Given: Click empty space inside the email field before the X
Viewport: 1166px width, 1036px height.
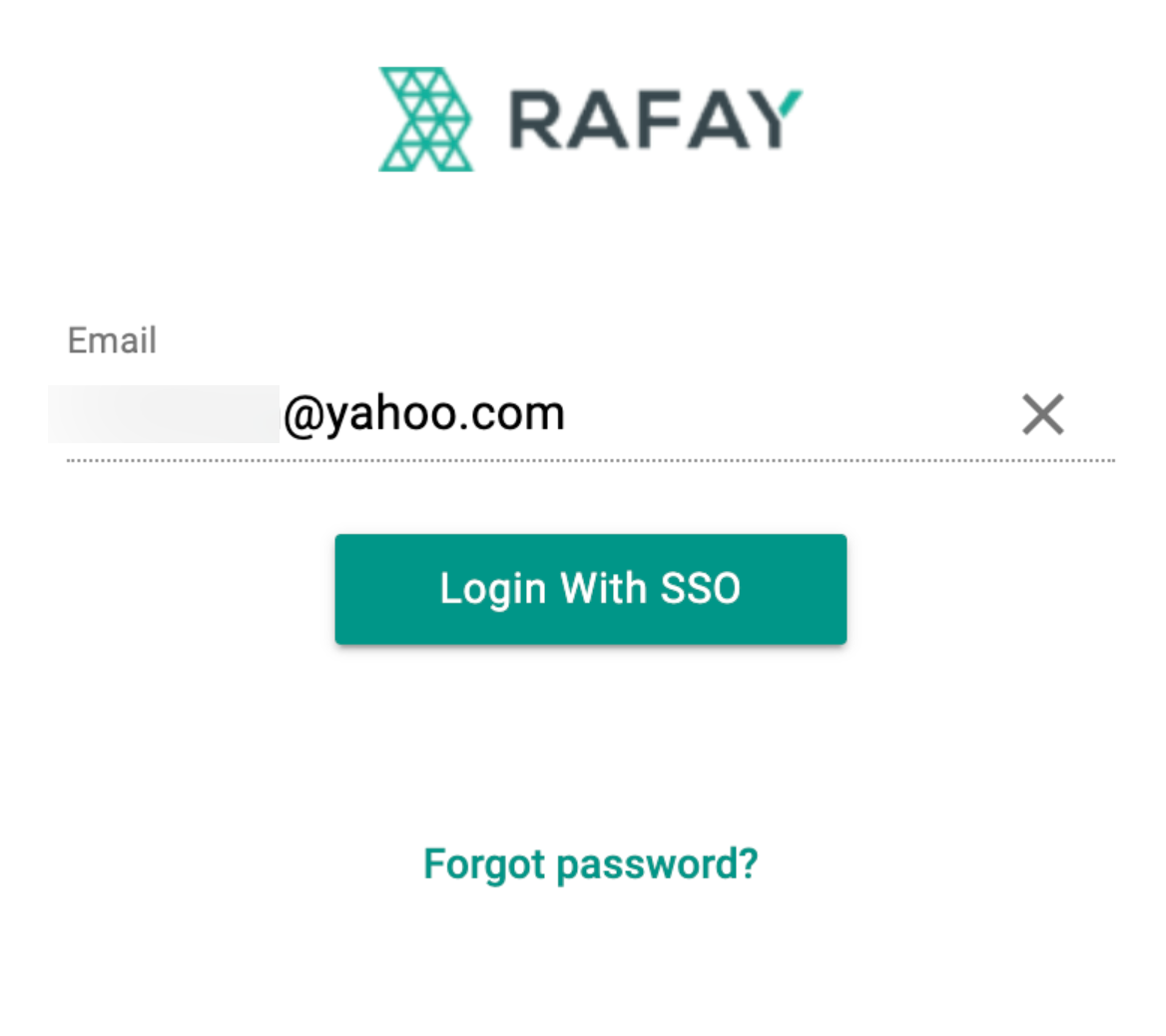Looking at the screenshot, I should click(789, 414).
